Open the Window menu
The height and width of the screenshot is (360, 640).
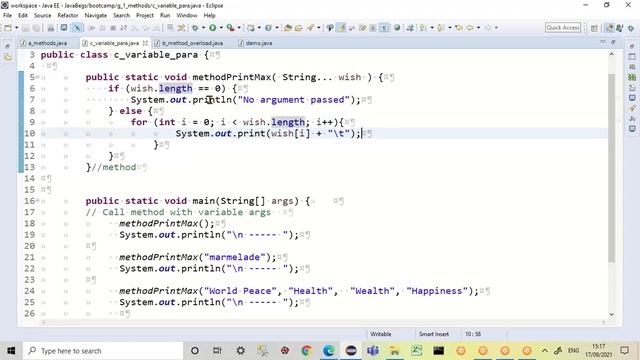click(187, 16)
